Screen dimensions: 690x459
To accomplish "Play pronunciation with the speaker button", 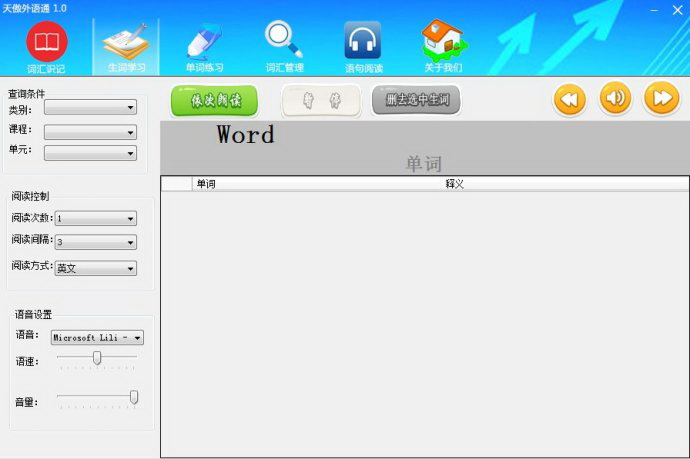I will pos(616,99).
